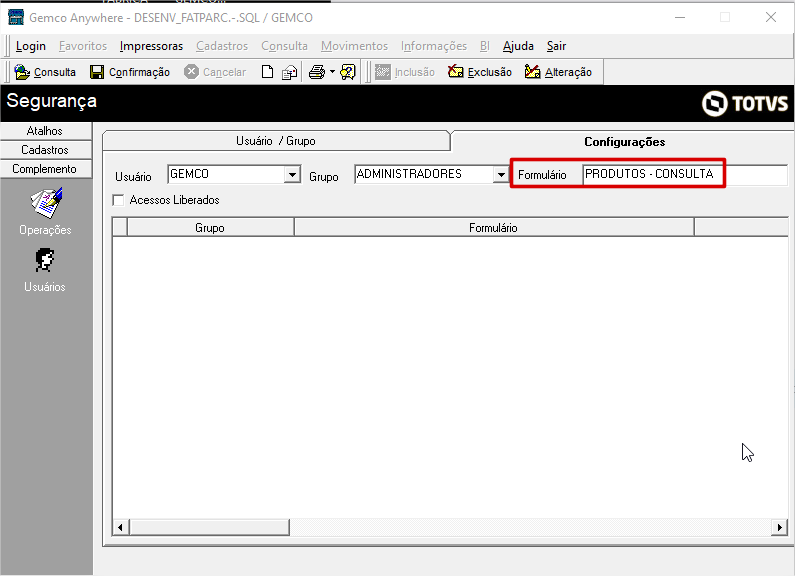Click the Formulário column header

[x=493, y=228]
